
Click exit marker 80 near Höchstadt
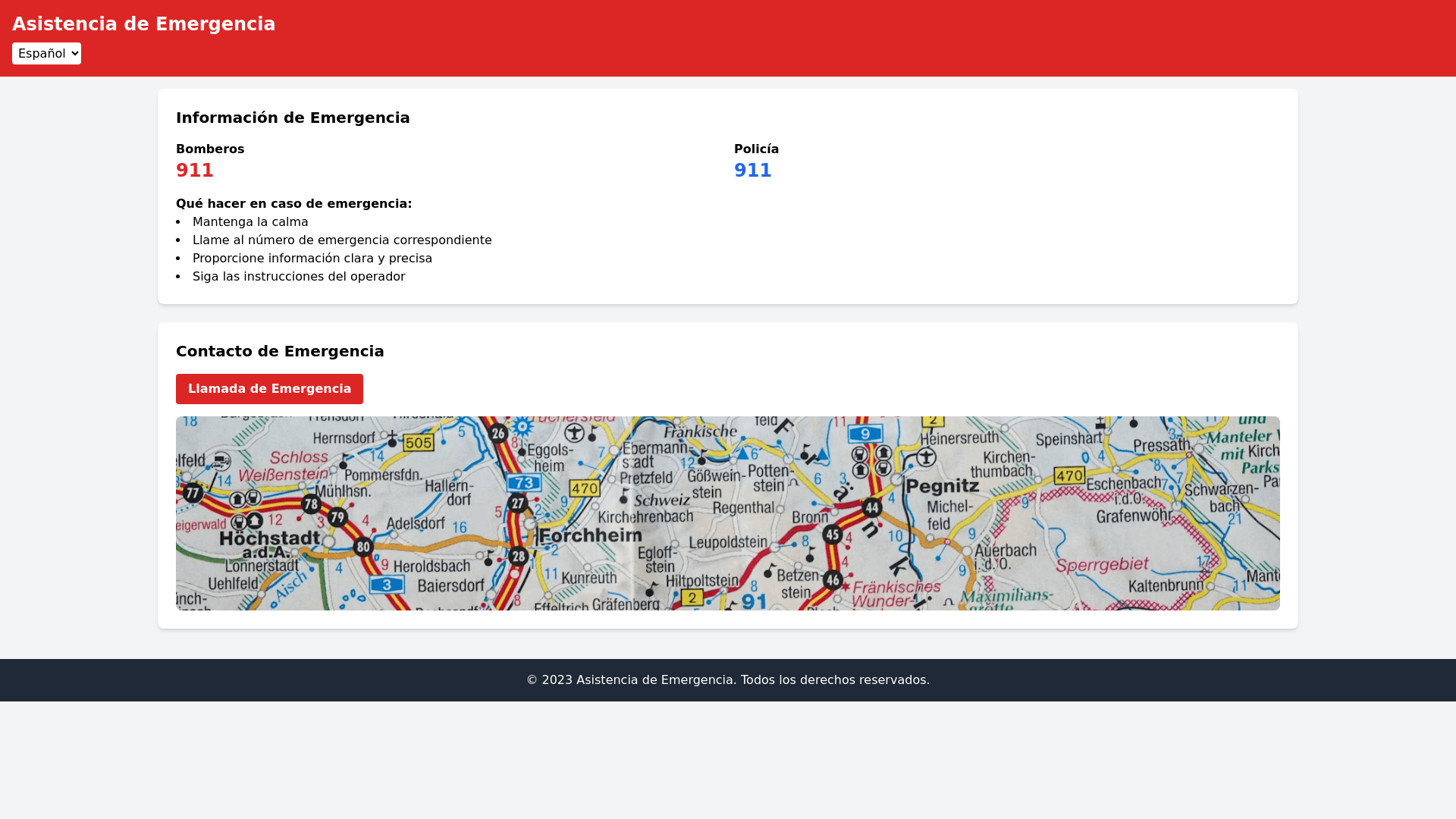363,547
